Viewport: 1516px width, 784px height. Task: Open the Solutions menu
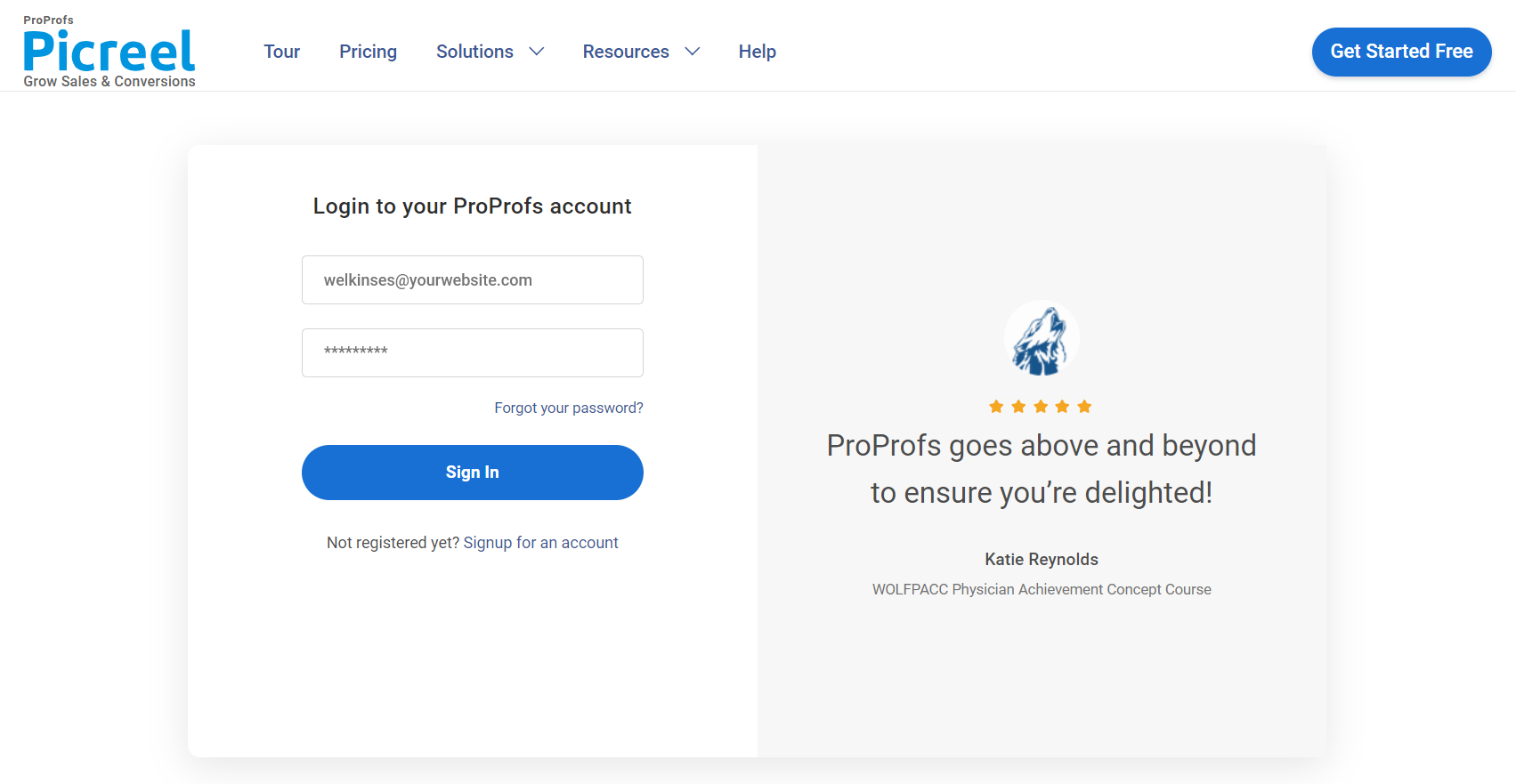pos(474,52)
